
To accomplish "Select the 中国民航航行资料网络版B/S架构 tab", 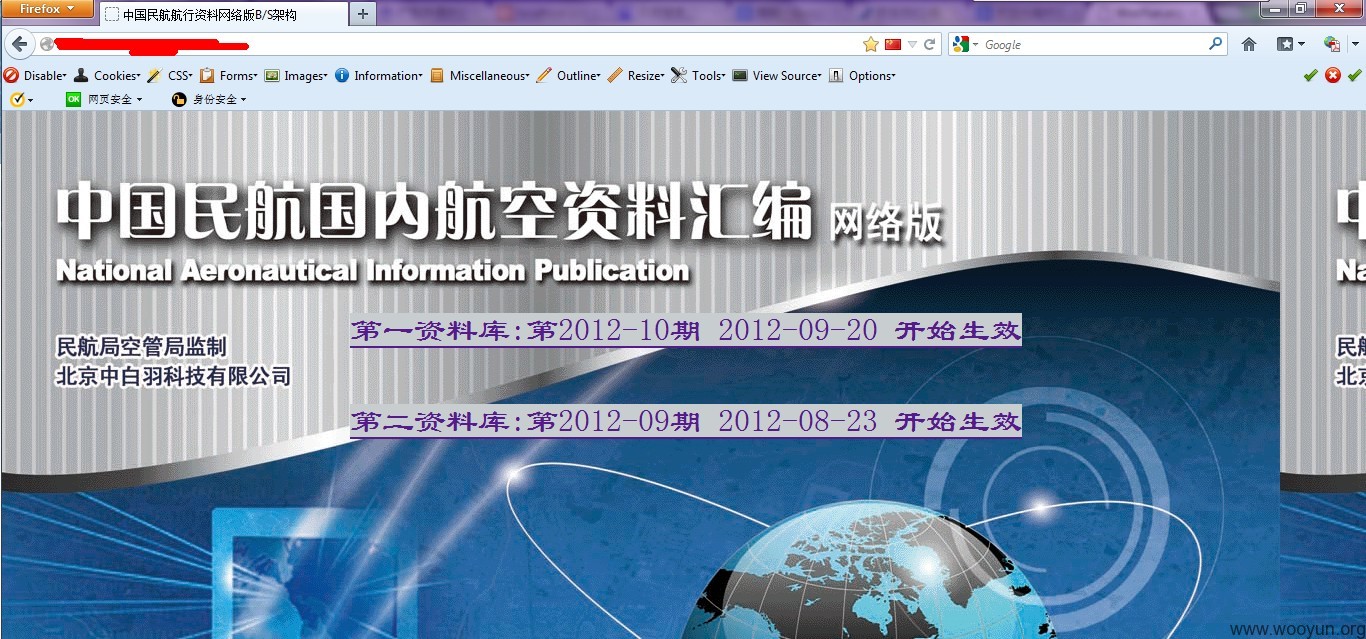I will (222, 14).
